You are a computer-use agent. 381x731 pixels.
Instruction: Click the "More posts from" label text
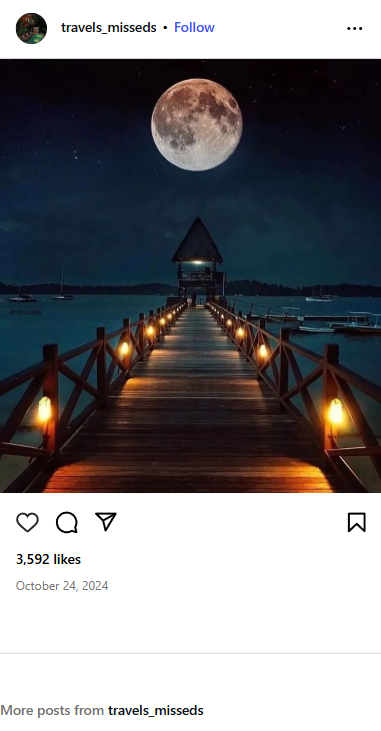52,710
